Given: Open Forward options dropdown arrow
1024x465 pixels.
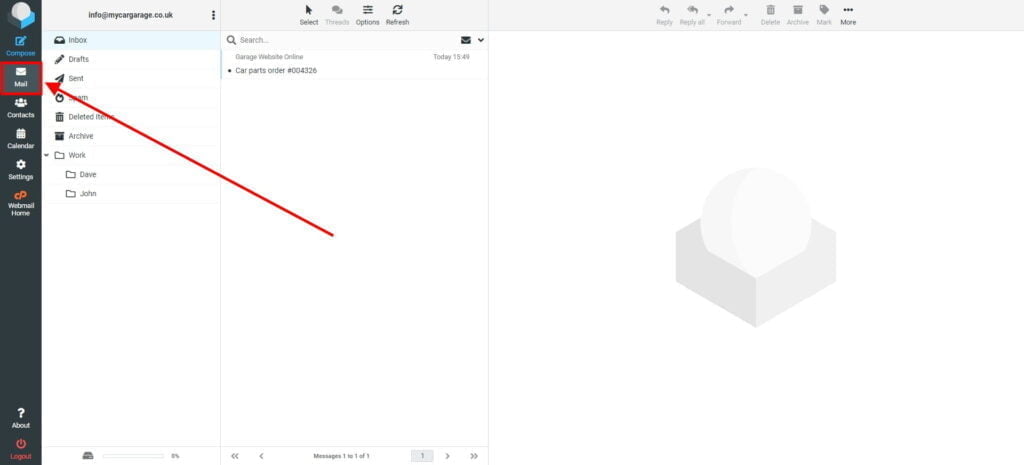Looking at the screenshot, I should [x=746, y=15].
